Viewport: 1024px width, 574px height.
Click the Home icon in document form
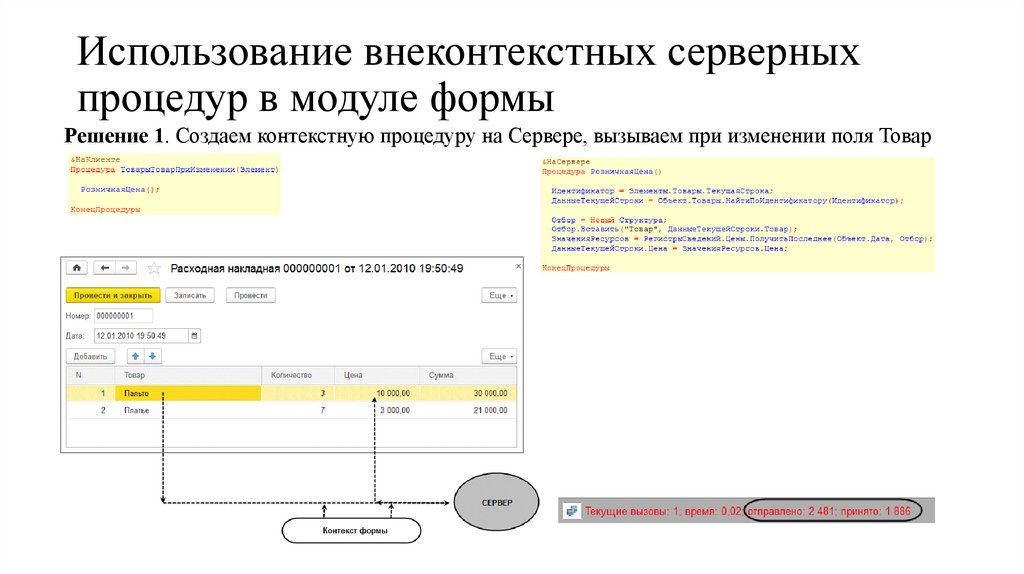click(x=76, y=268)
